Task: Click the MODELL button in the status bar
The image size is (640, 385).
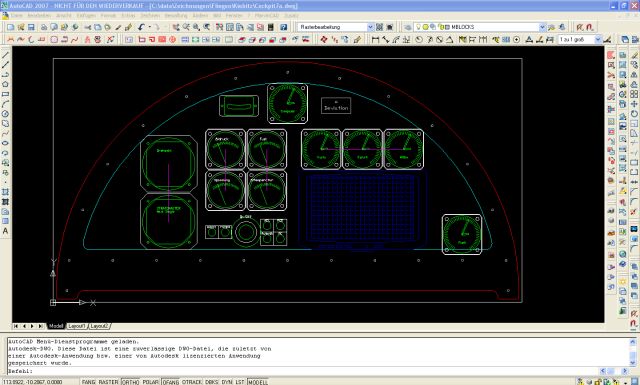Action: point(258,382)
